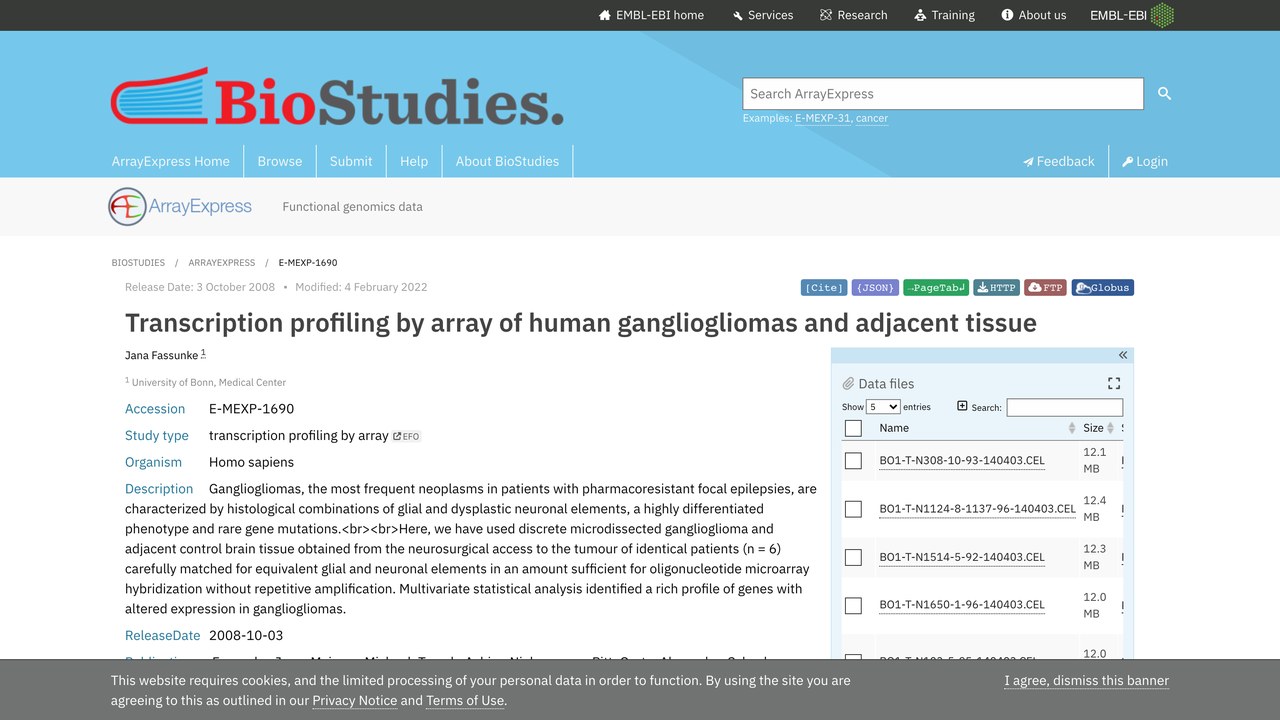Select the BO1-T-N1650-1-96-140403.CEL checkbox
1280x720 pixels.
853,605
